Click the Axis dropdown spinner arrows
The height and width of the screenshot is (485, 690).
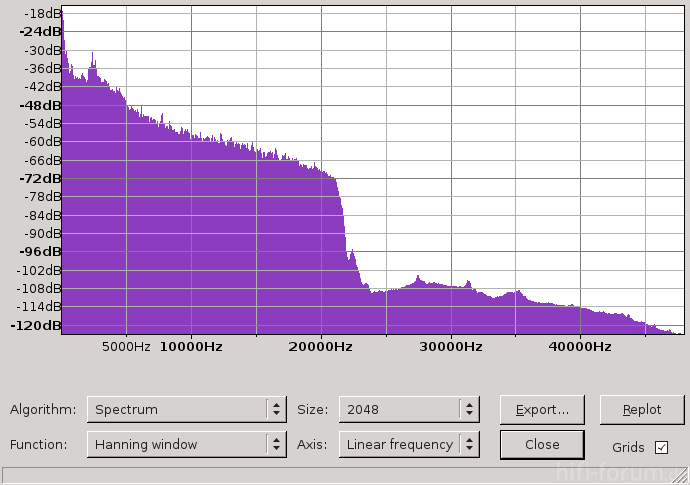coord(470,445)
